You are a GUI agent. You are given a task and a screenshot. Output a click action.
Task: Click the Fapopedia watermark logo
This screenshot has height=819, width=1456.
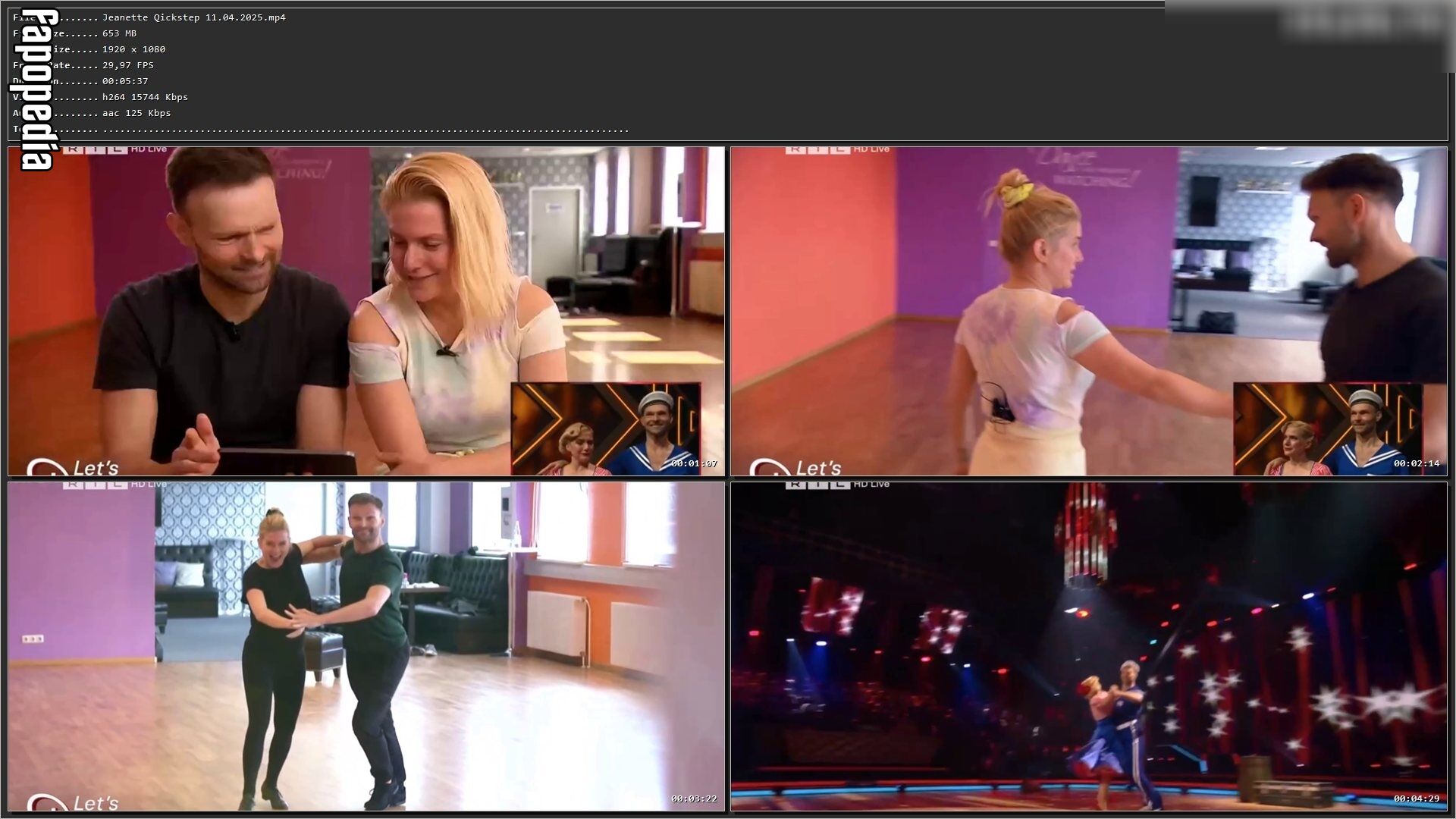tap(35, 89)
